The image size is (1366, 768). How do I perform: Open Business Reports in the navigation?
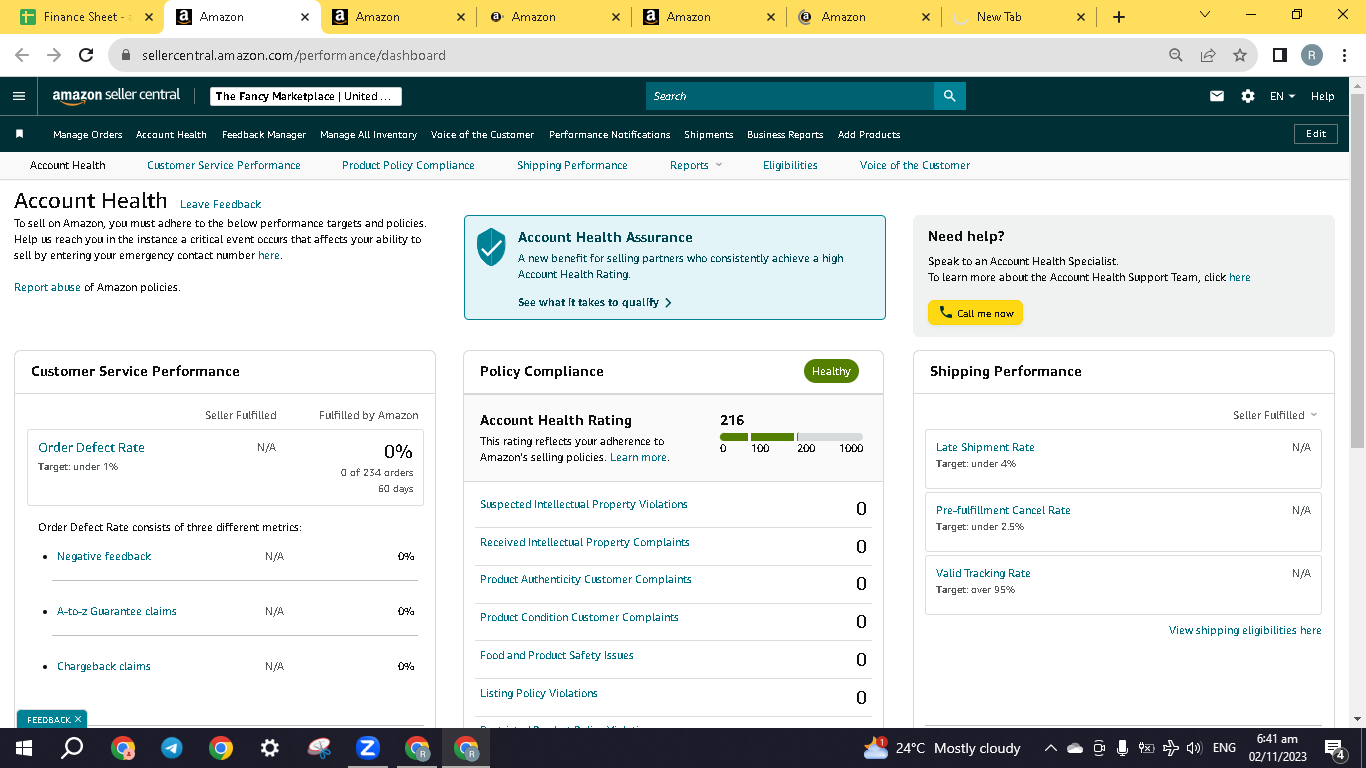coord(785,134)
